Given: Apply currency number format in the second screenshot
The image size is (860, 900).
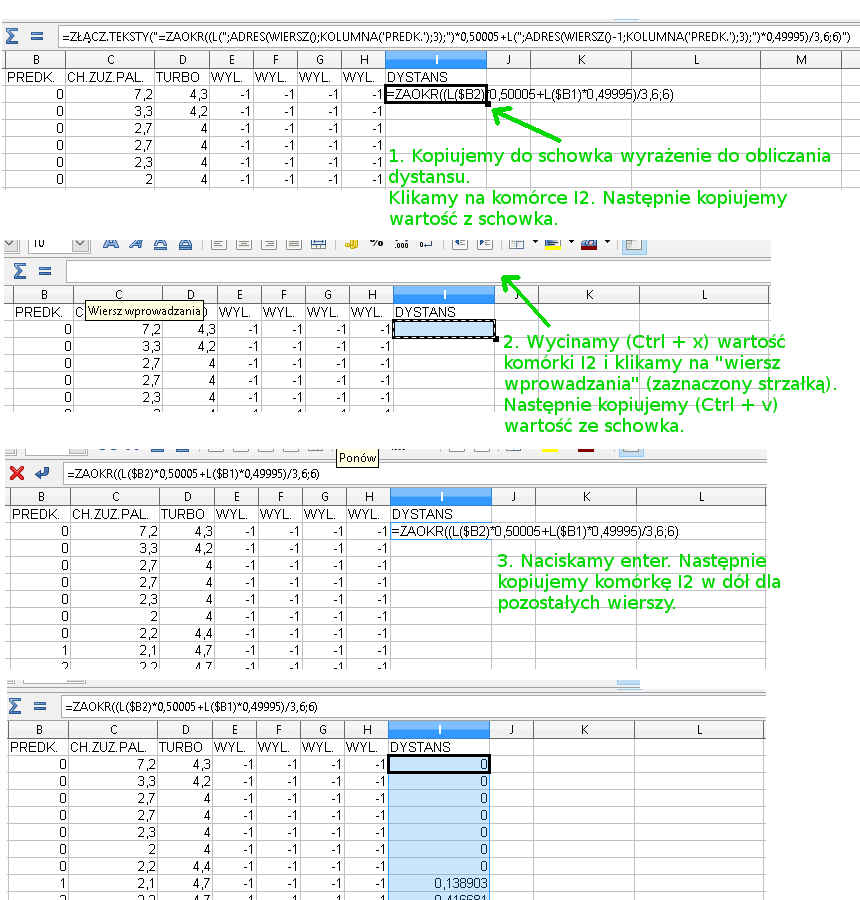Looking at the screenshot, I should pyautogui.click(x=351, y=244).
